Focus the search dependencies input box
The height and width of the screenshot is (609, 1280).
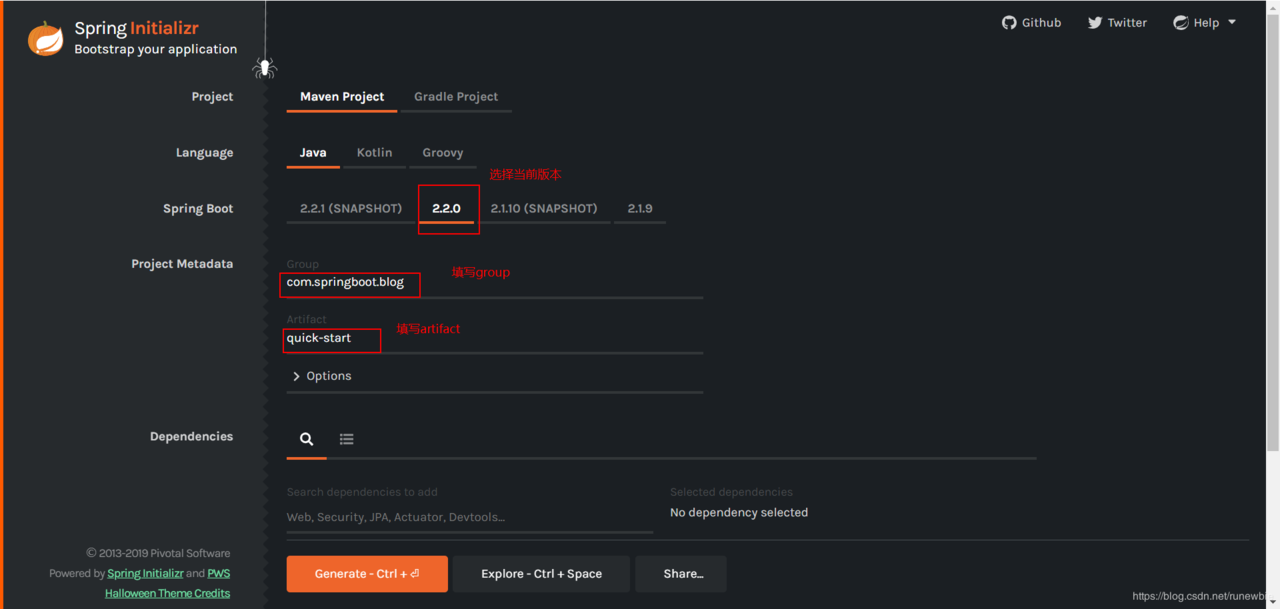[470, 517]
